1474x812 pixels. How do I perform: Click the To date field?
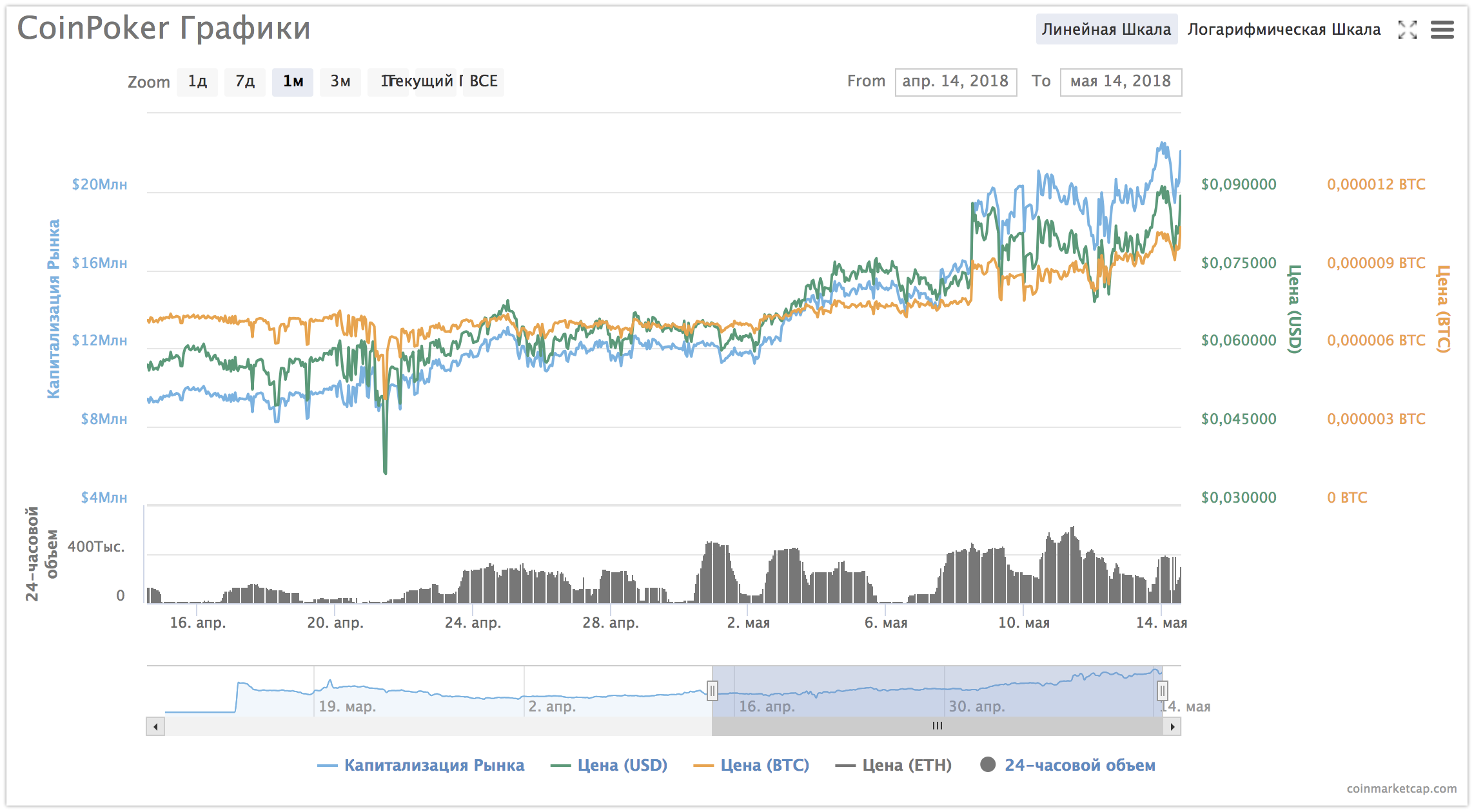point(1121,82)
